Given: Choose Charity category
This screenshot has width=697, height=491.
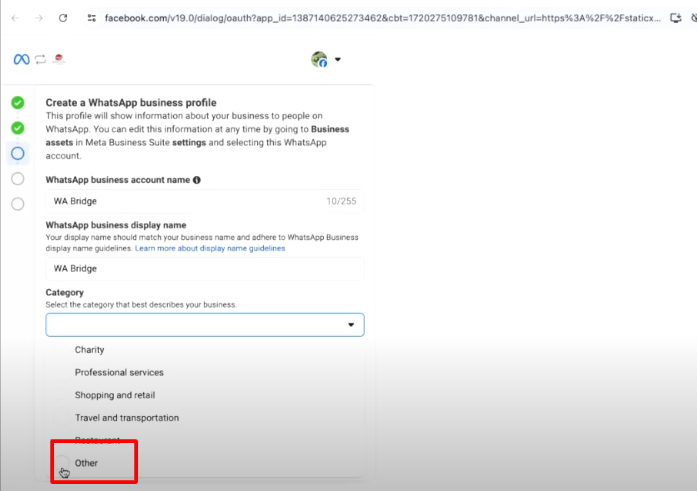Looking at the screenshot, I should coord(89,350).
